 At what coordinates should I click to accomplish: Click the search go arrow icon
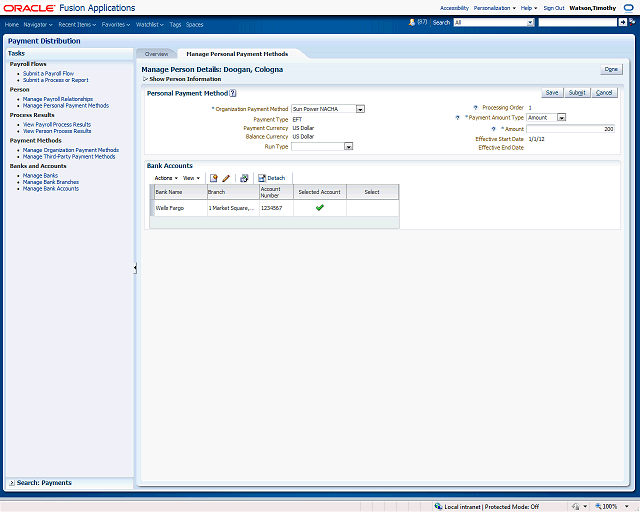622,22
